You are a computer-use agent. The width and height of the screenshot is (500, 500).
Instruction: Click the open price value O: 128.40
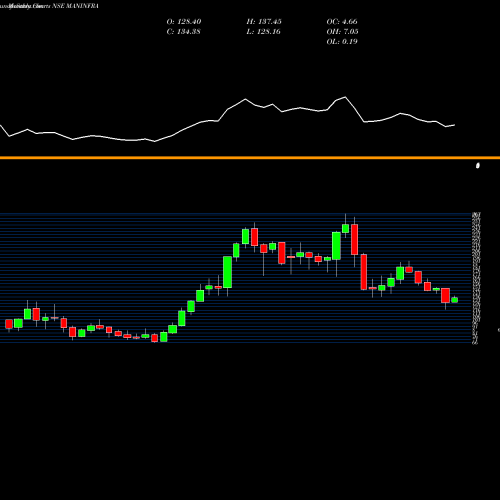tap(184, 22)
